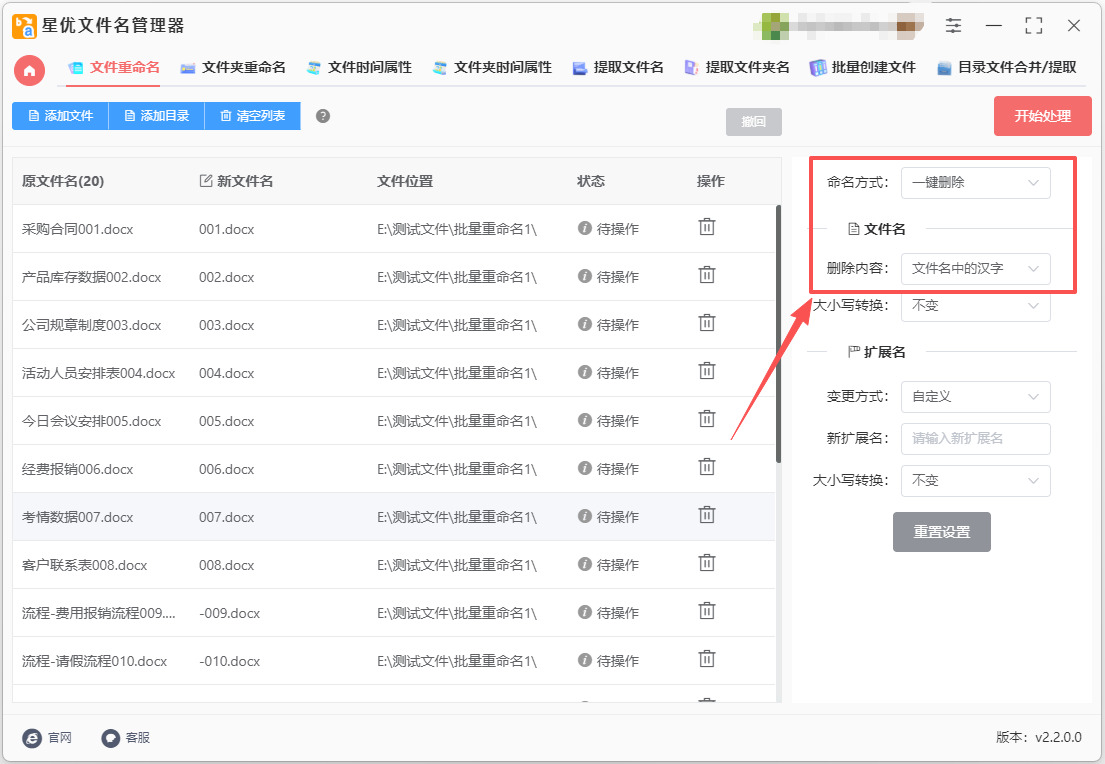Remove 经费报销006.docx using its trash icon

point(707,467)
